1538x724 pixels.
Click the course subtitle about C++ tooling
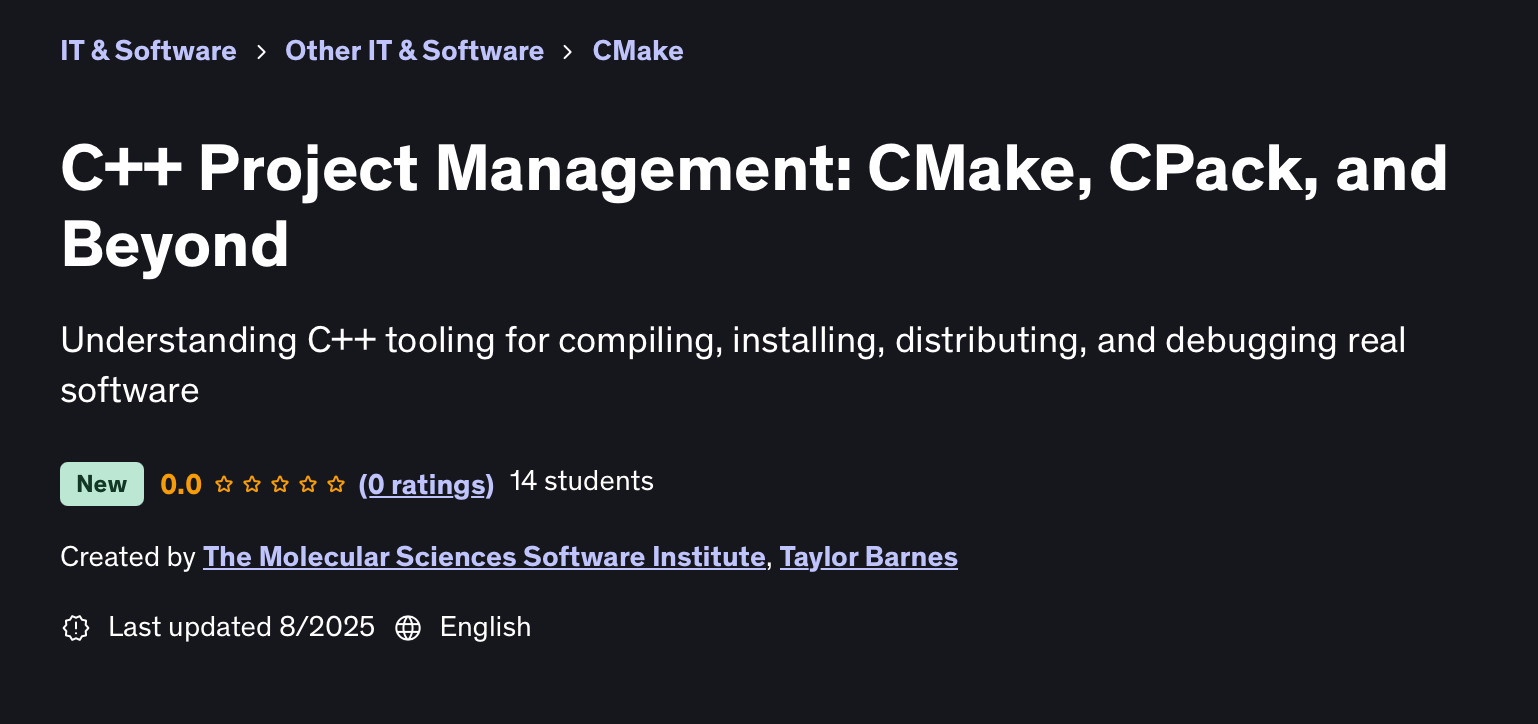coord(733,365)
